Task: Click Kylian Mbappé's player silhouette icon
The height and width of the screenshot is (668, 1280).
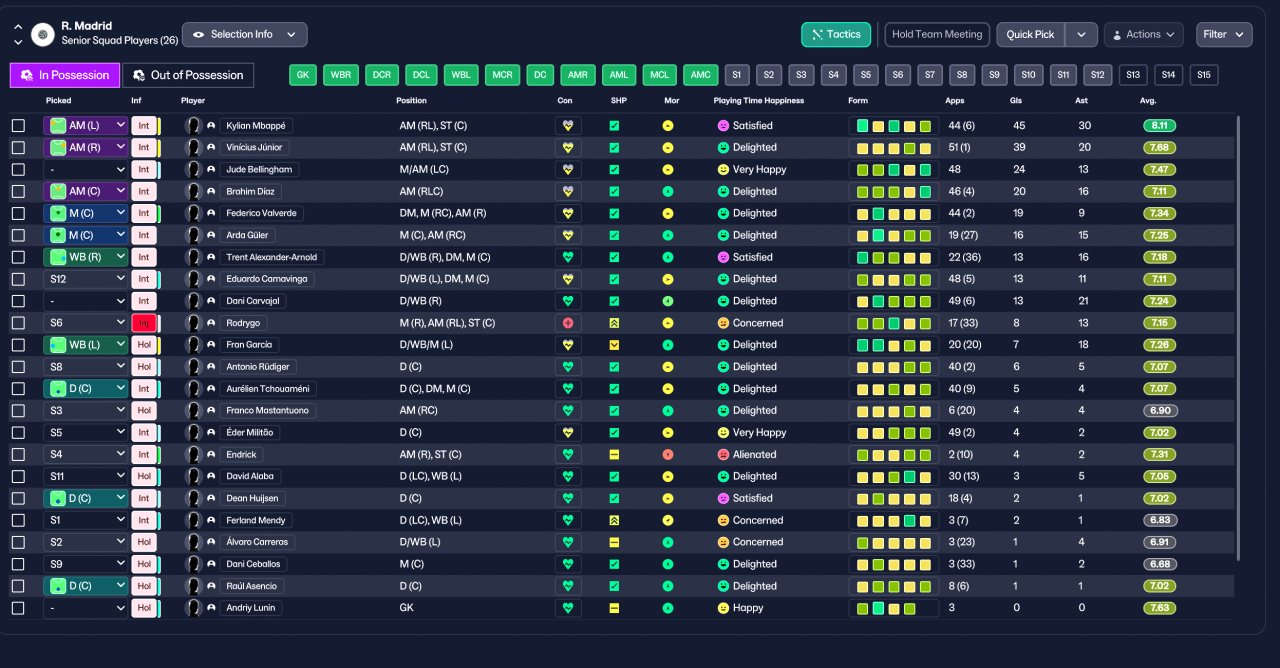Action: click(x=194, y=126)
